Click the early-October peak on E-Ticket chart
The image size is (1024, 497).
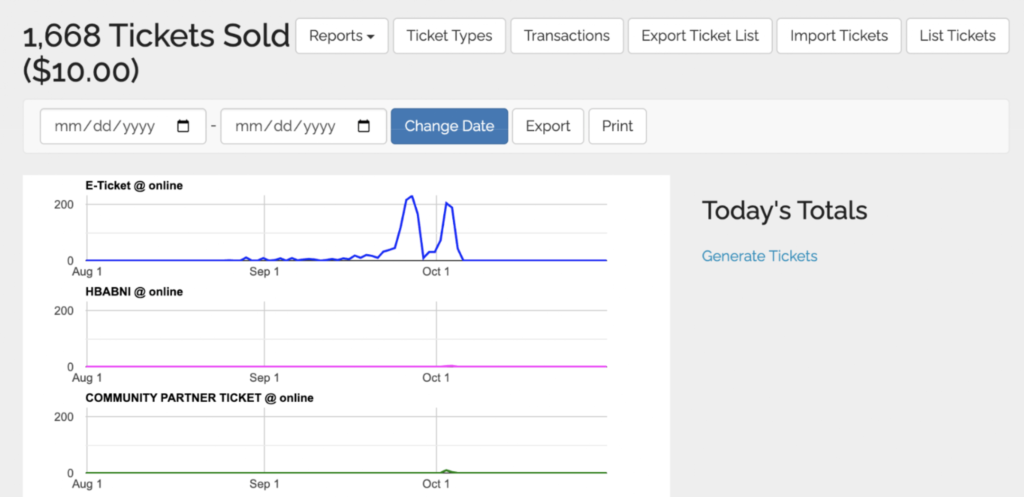coord(447,204)
